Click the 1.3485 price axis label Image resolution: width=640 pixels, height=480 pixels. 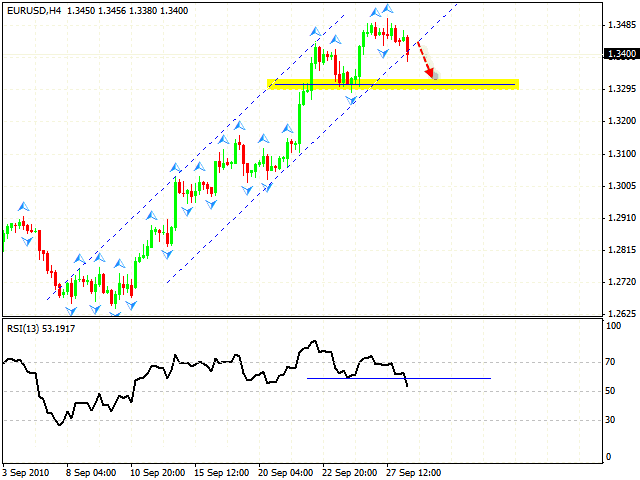click(x=622, y=25)
